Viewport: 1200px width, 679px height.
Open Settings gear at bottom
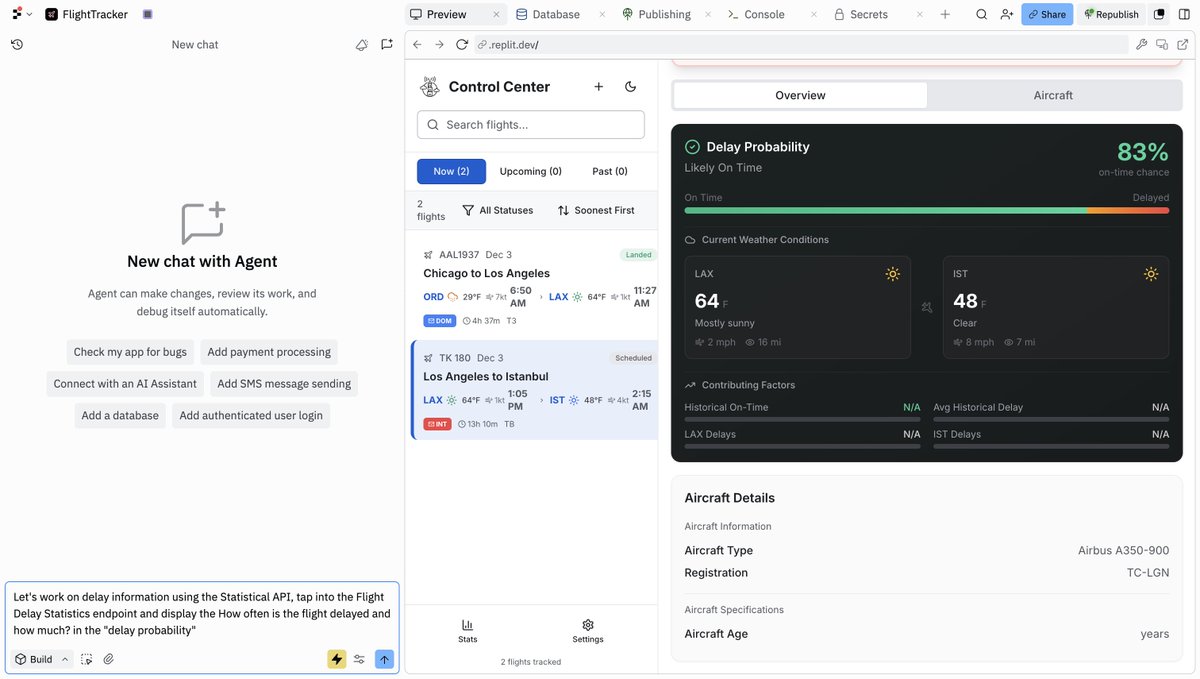tap(588, 631)
